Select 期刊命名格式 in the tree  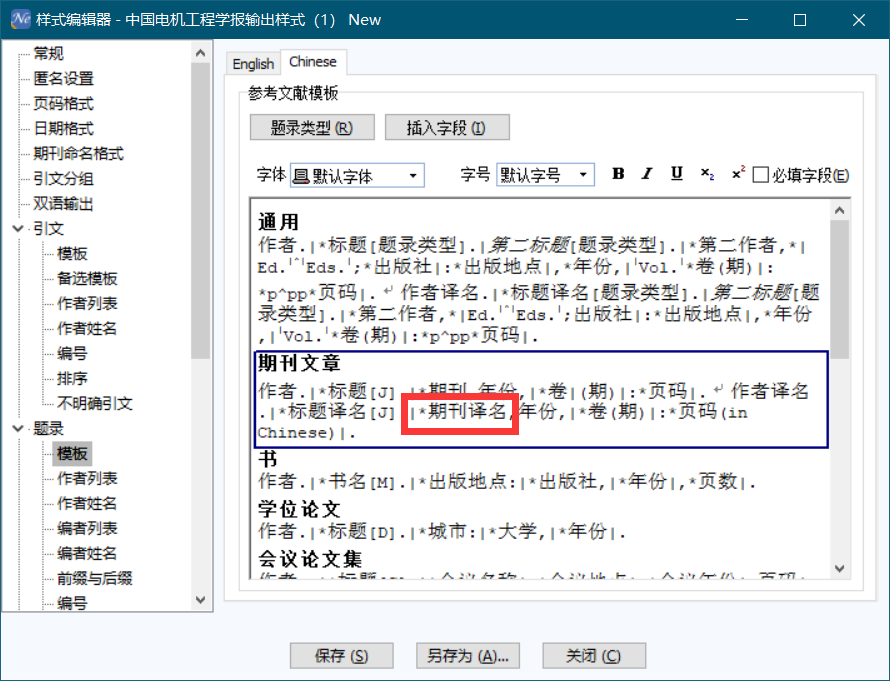[78, 153]
